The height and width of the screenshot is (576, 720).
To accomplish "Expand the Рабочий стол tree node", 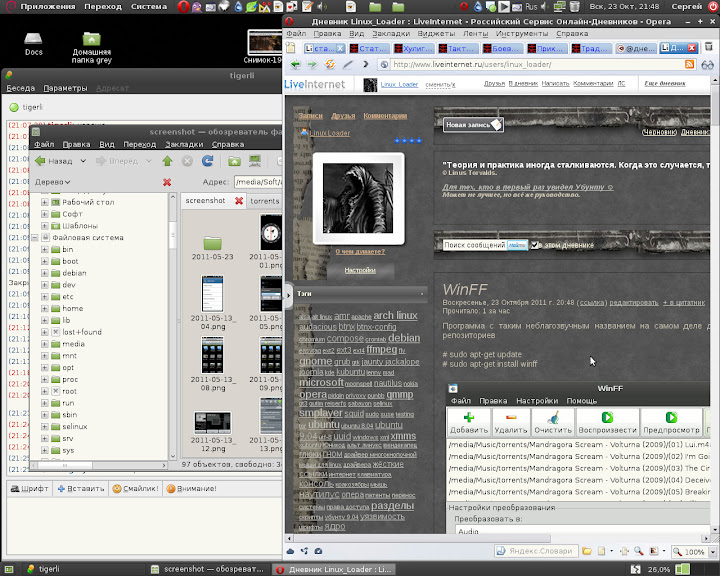I will tap(45, 202).
